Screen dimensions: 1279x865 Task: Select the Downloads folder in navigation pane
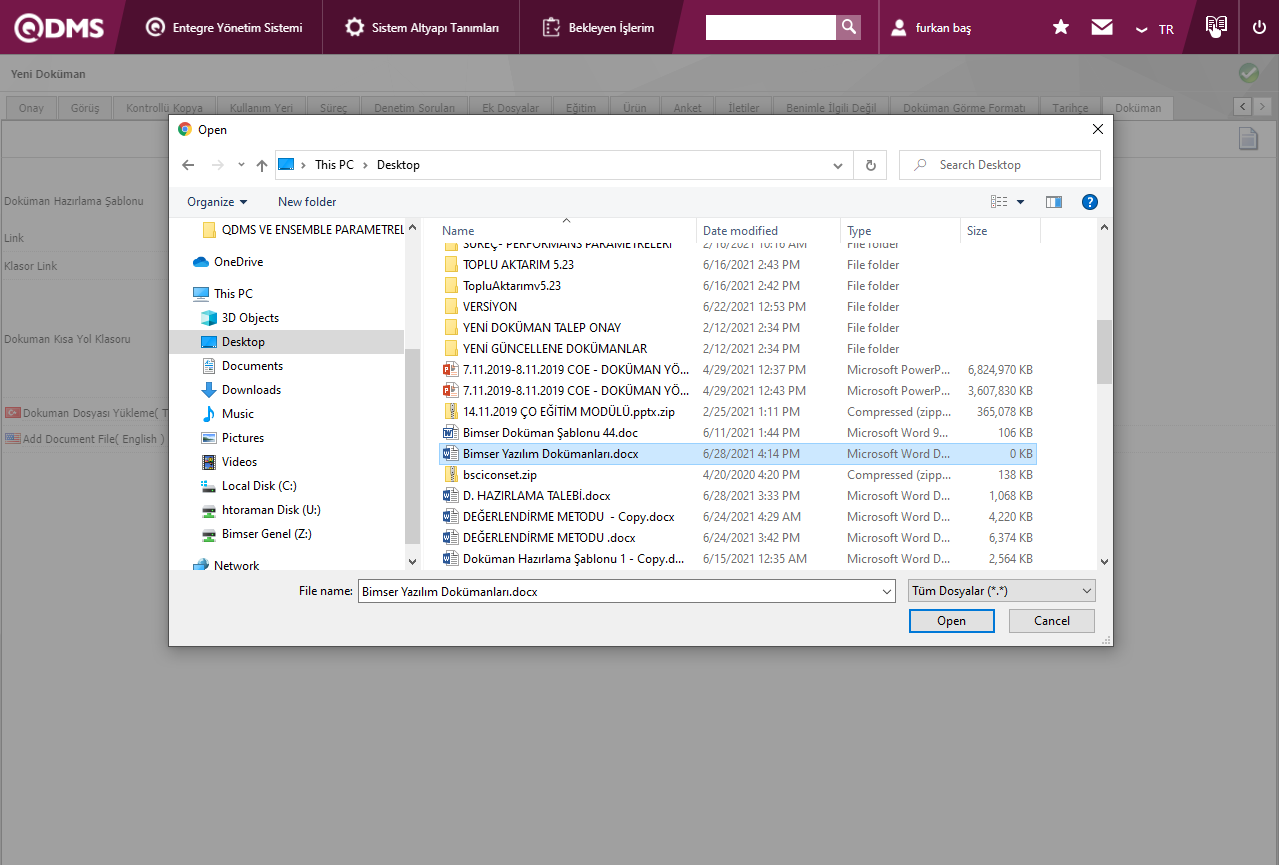click(x=251, y=390)
